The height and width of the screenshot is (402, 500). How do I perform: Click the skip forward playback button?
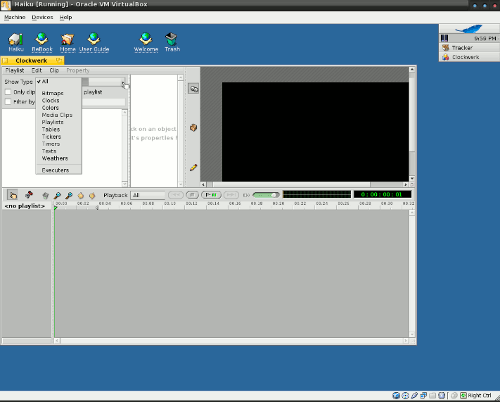pyautogui.click(x=231, y=195)
